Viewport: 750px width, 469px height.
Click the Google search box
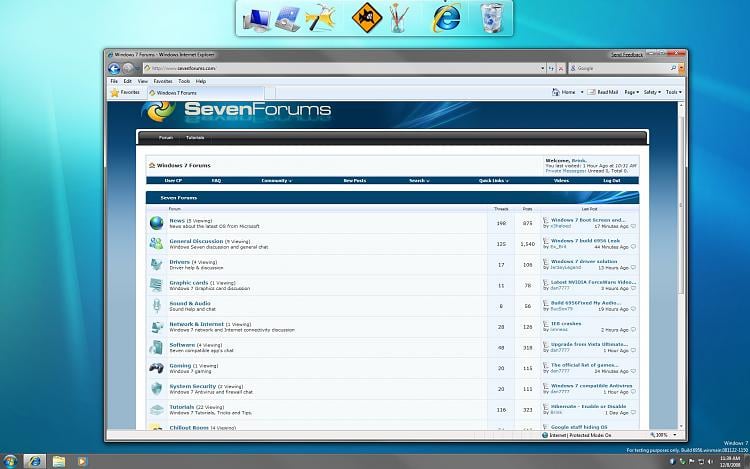[623, 68]
